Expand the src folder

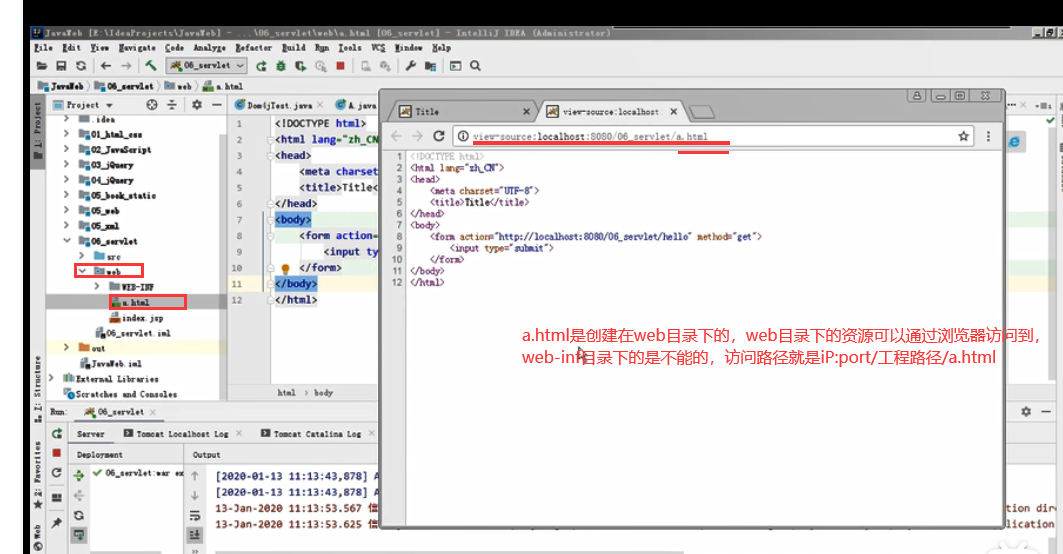82,256
